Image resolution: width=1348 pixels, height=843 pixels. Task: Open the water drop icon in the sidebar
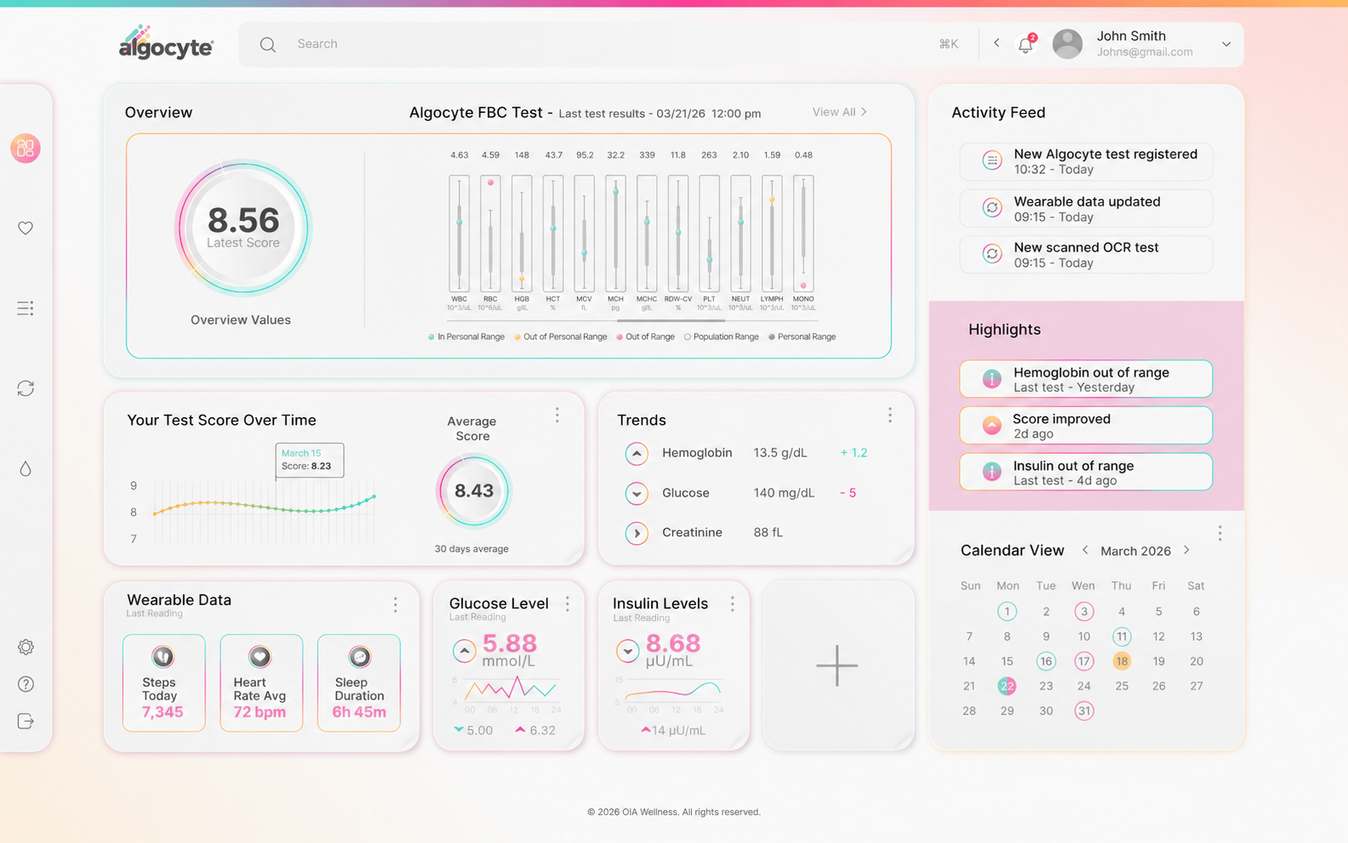click(26, 469)
